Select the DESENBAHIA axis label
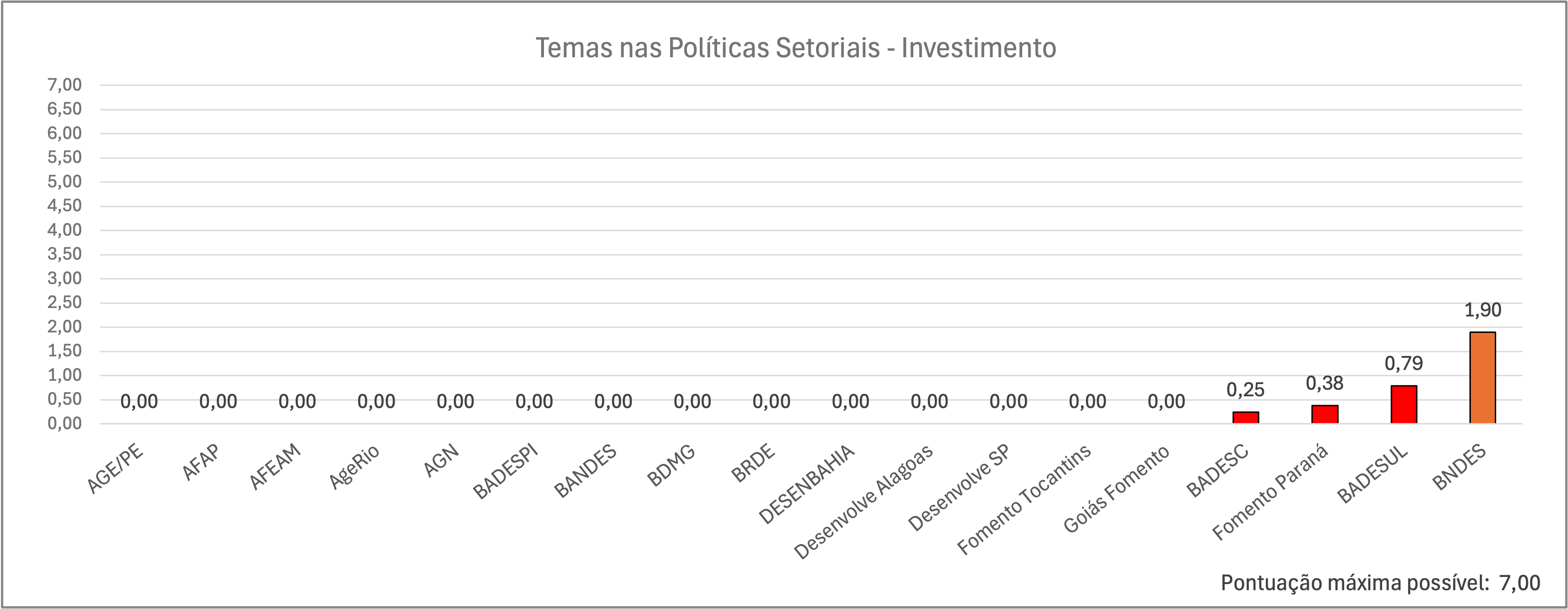Screen dimensions: 1568x609 pos(807,484)
